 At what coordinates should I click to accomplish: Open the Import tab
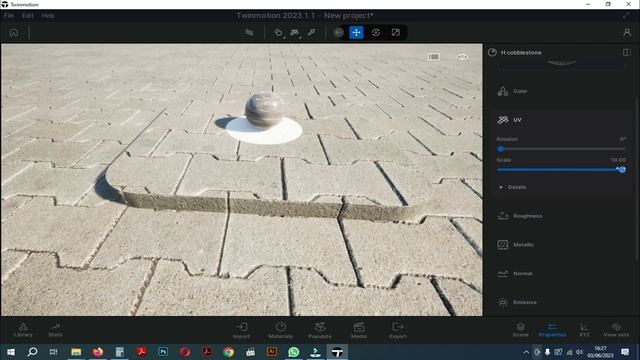pyautogui.click(x=241, y=330)
